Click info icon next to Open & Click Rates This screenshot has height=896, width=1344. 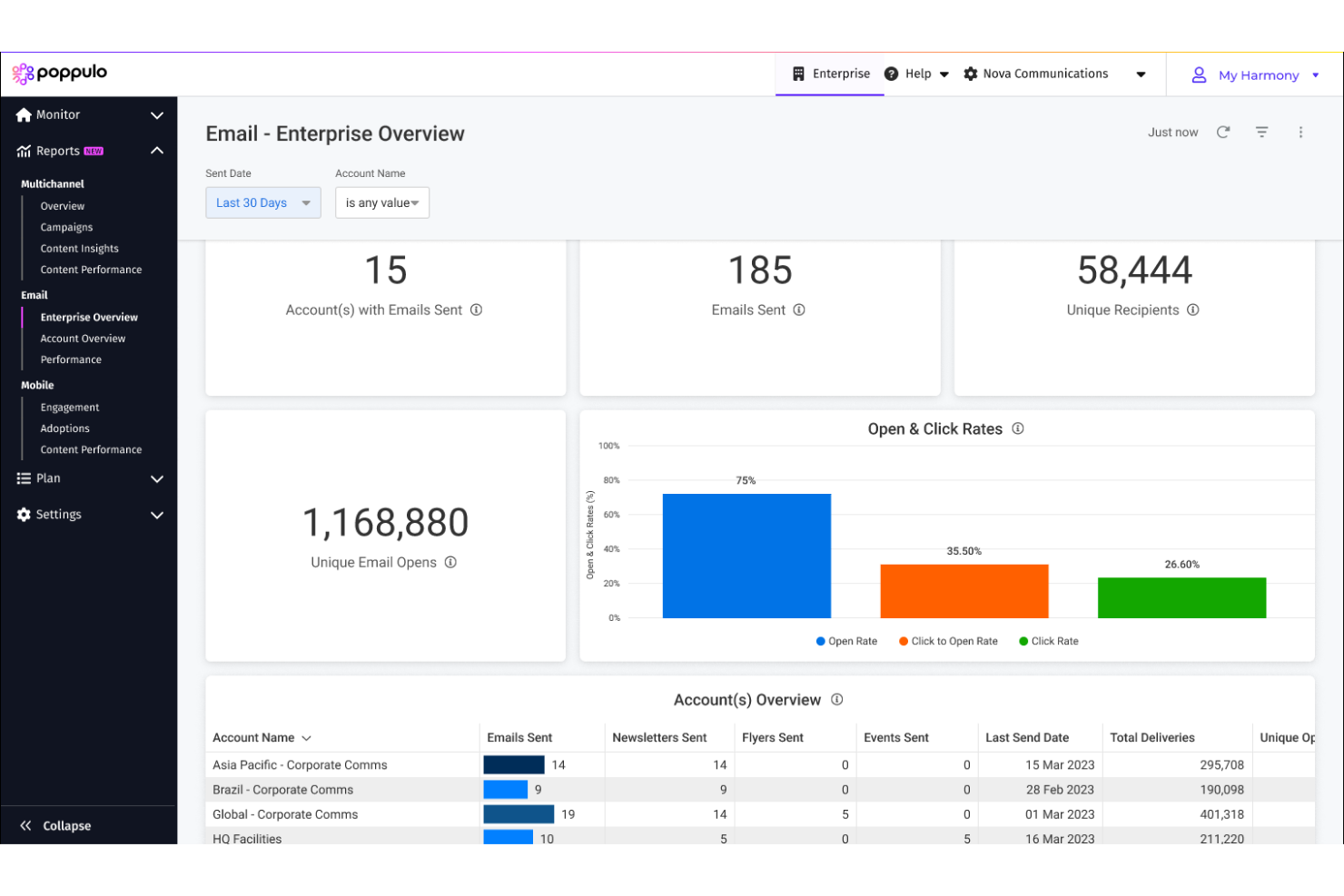pyautogui.click(x=1018, y=428)
